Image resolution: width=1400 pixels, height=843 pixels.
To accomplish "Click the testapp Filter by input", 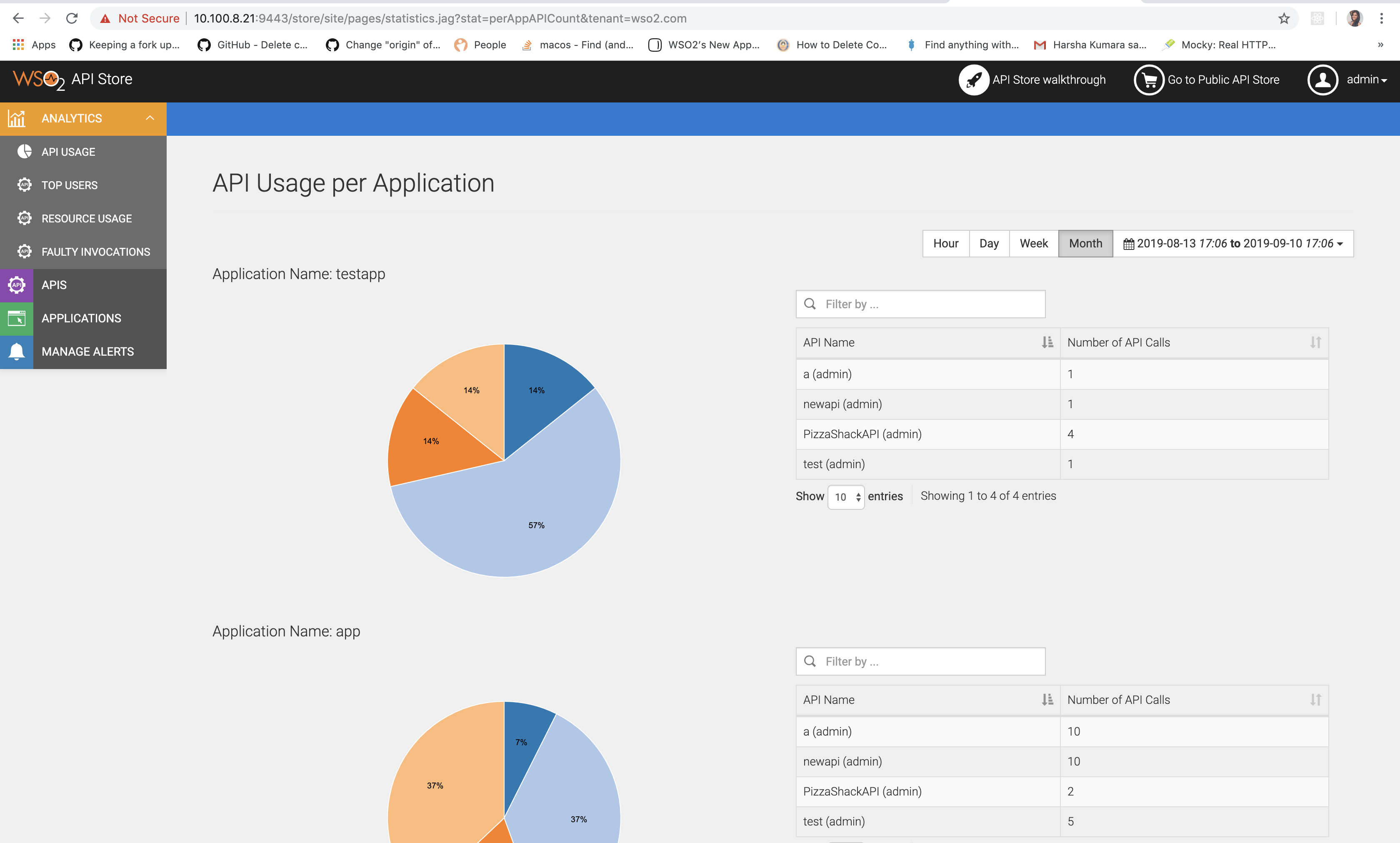I will (x=920, y=304).
